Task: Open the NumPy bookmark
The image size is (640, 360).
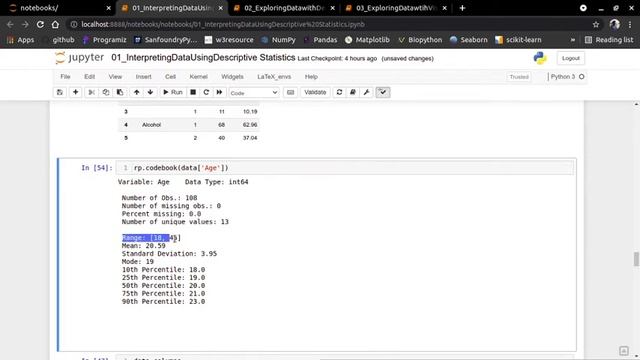Action: pyautogui.click(x=278, y=40)
